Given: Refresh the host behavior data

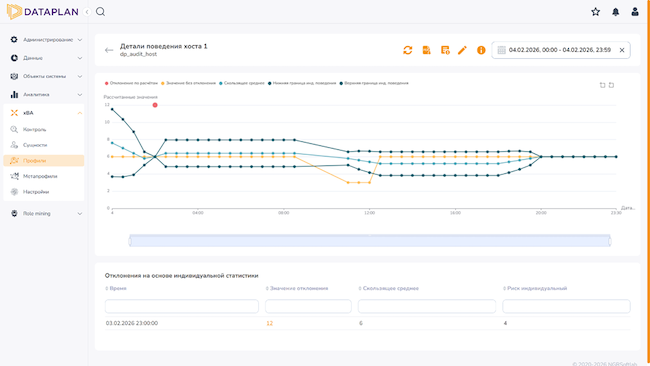Looking at the screenshot, I should click(x=407, y=50).
